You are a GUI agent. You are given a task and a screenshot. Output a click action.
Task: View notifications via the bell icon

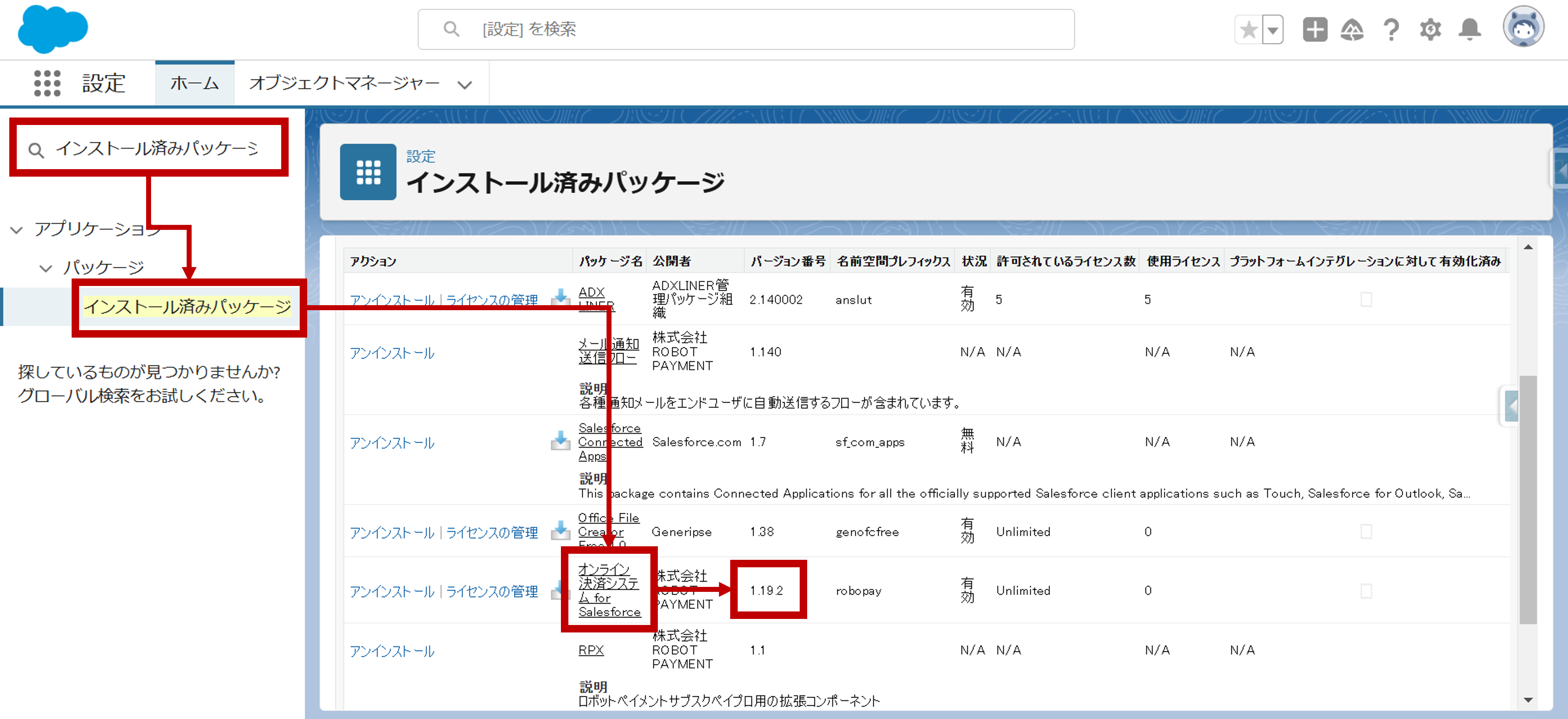1470,28
